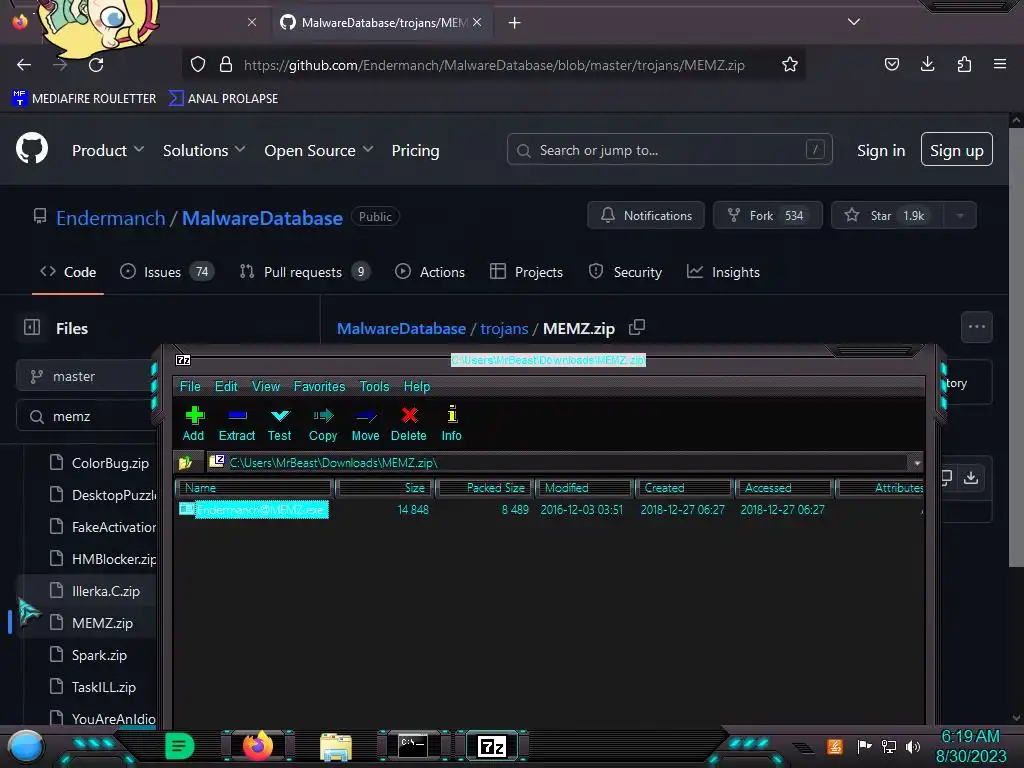Run Test on the archive in 7-Zip
Viewport: 1024px width, 768px height.
280,423
